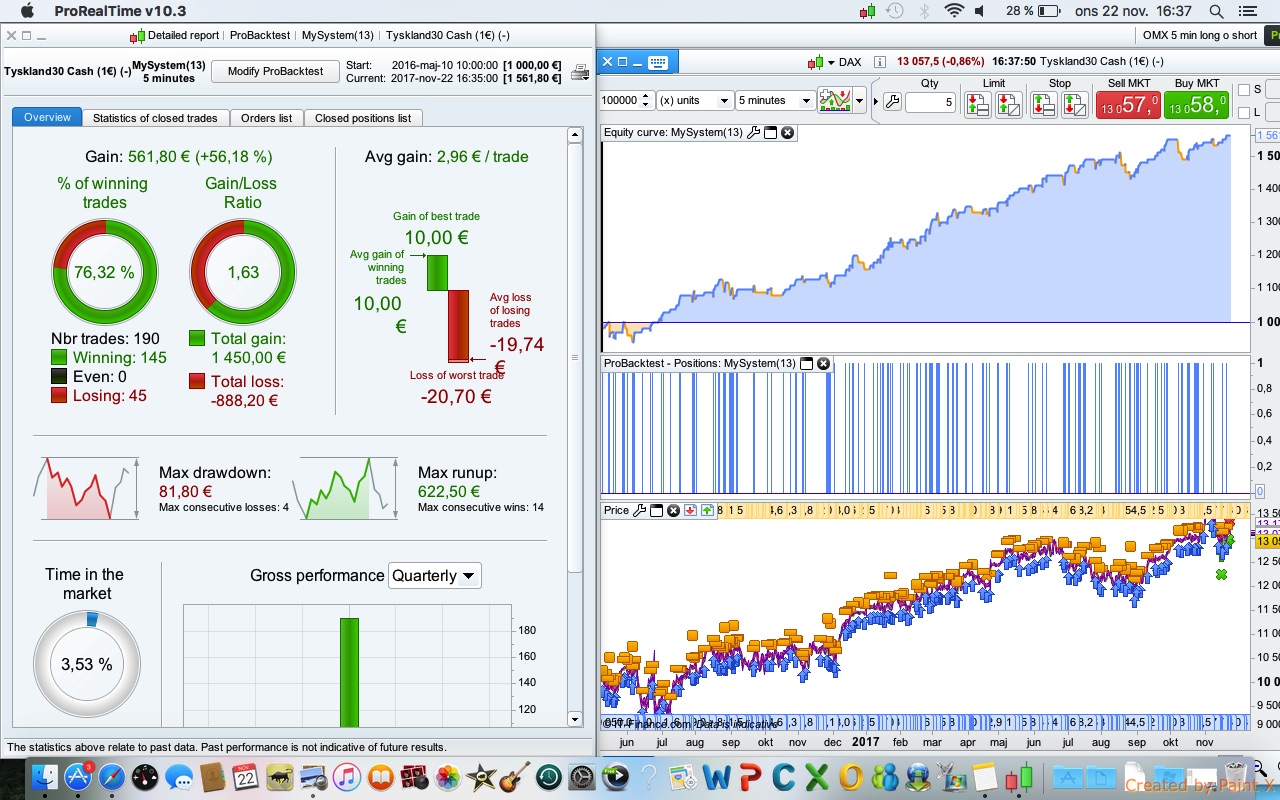
Task: Open Equity curve panel settings wrench
Action: (754, 132)
